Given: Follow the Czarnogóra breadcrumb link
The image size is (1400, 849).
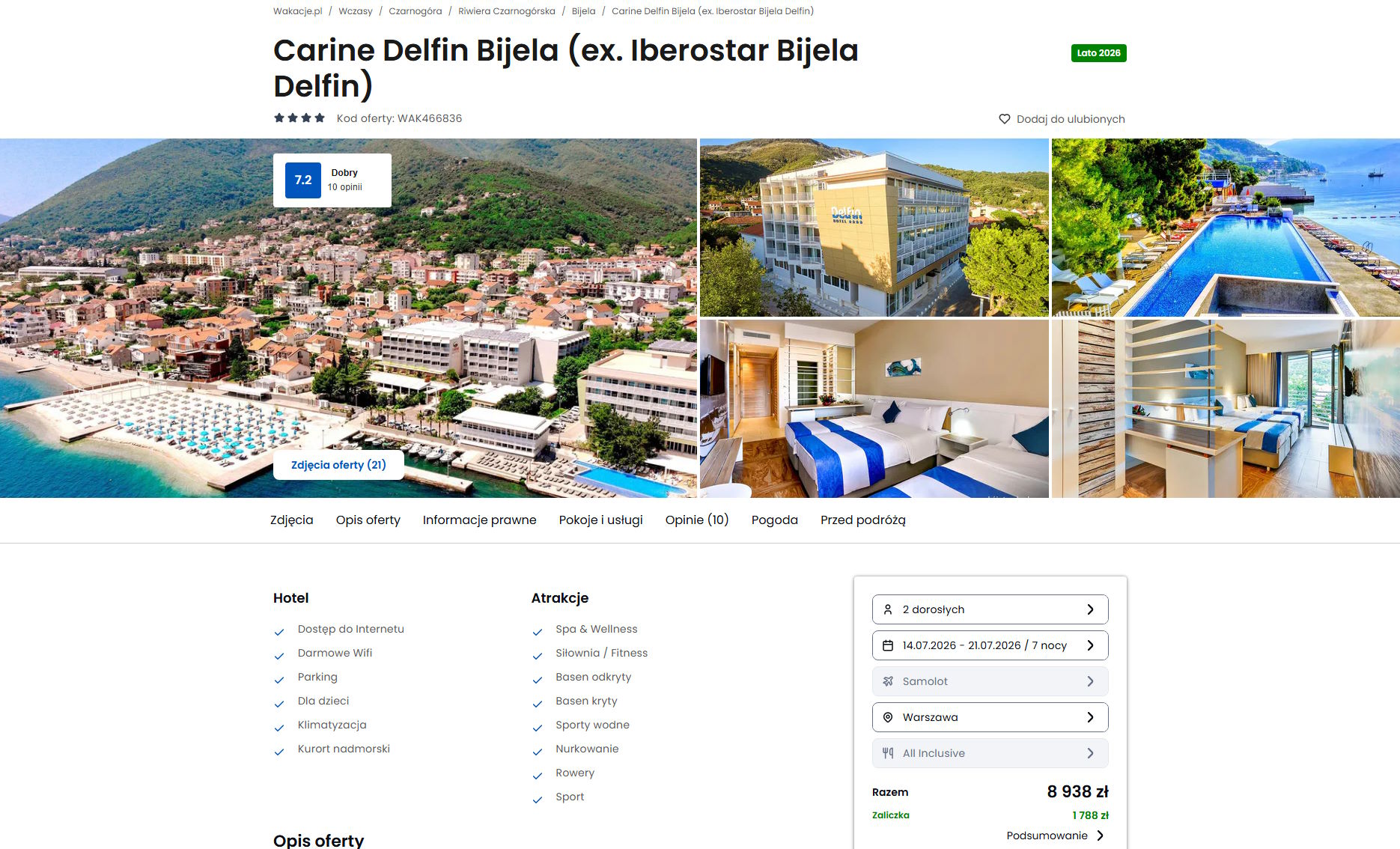Looking at the screenshot, I should point(415,11).
